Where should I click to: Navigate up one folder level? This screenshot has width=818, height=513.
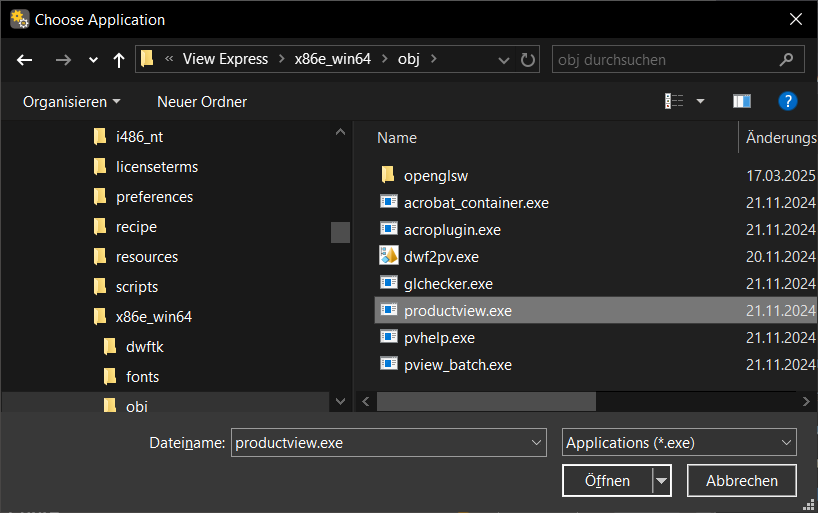pyautogui.click(x=119, y=60)
